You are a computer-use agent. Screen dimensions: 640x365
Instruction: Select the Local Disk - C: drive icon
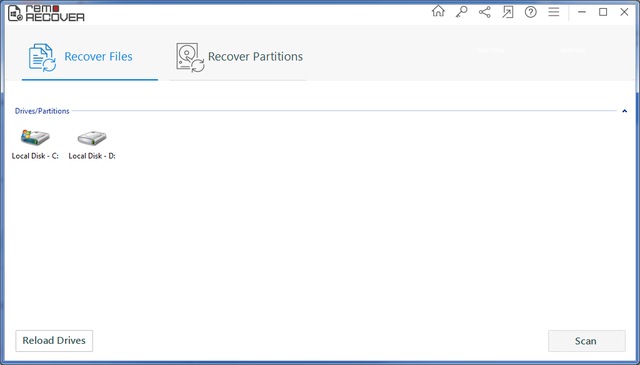pos(35,138)
